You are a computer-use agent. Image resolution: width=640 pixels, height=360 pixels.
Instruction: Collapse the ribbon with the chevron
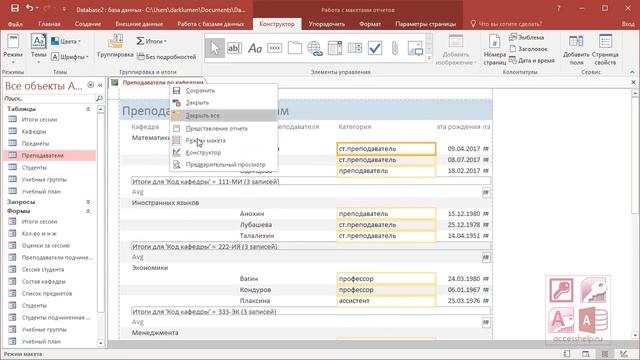632,72
